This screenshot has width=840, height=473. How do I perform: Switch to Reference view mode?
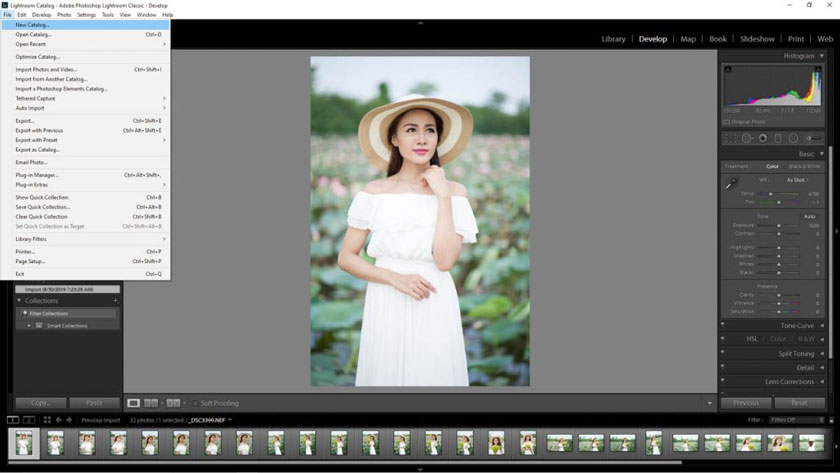(x=151, y=403)
